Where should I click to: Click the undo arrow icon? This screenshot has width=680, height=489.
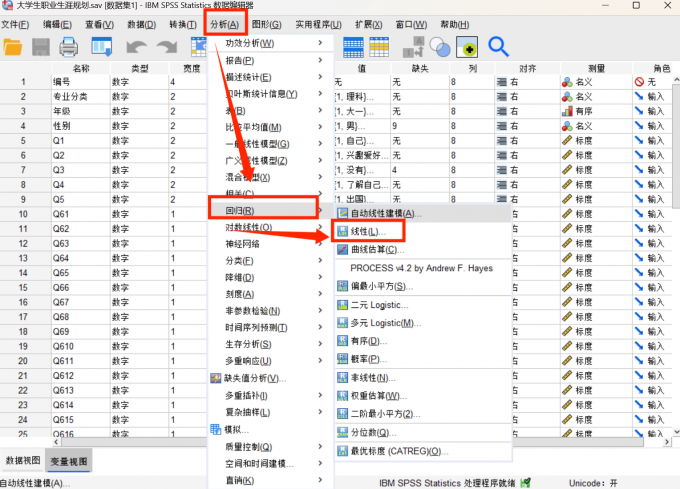[136, 47]
